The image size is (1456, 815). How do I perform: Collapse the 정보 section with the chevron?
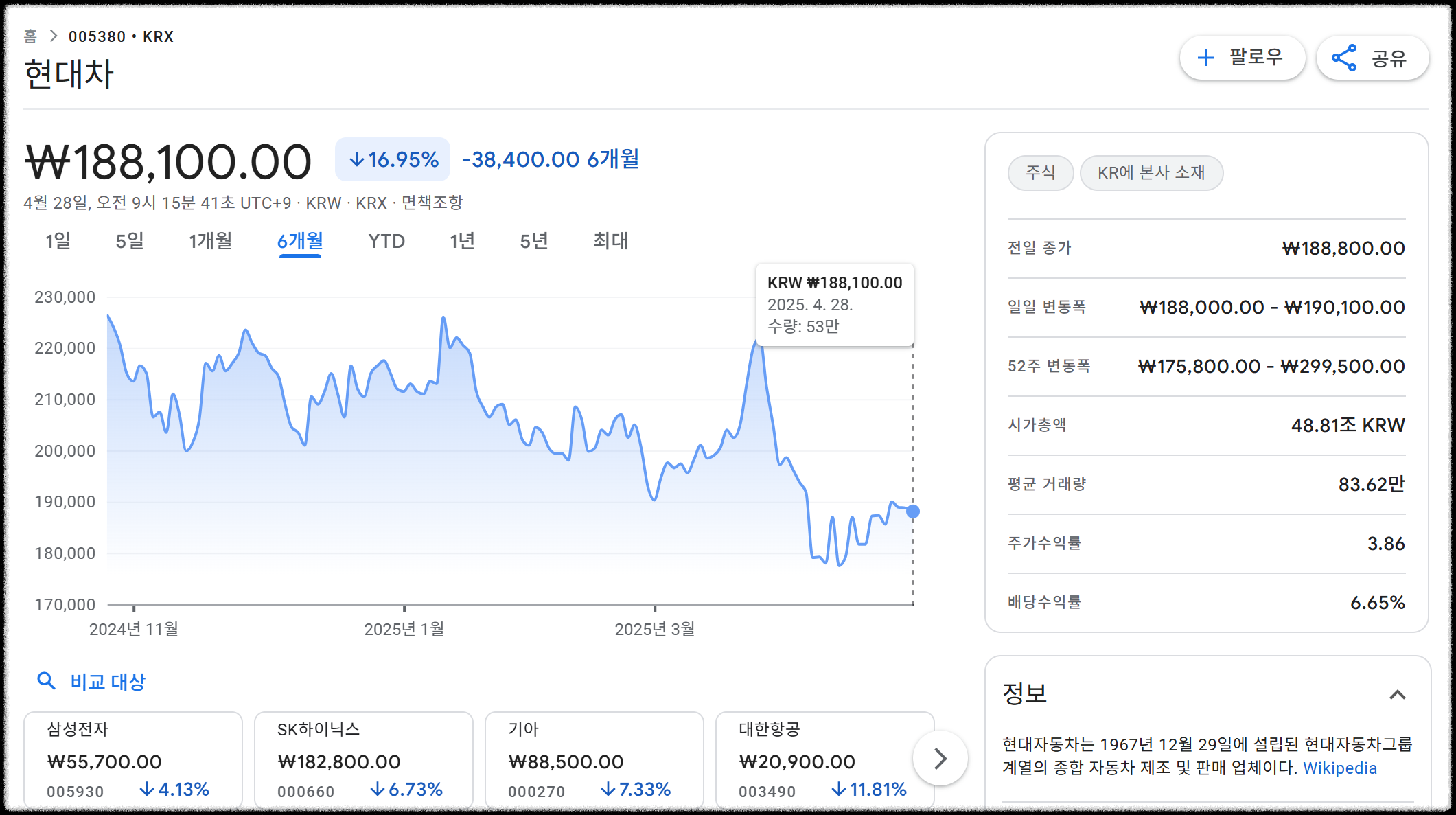tap(1397, 694)
